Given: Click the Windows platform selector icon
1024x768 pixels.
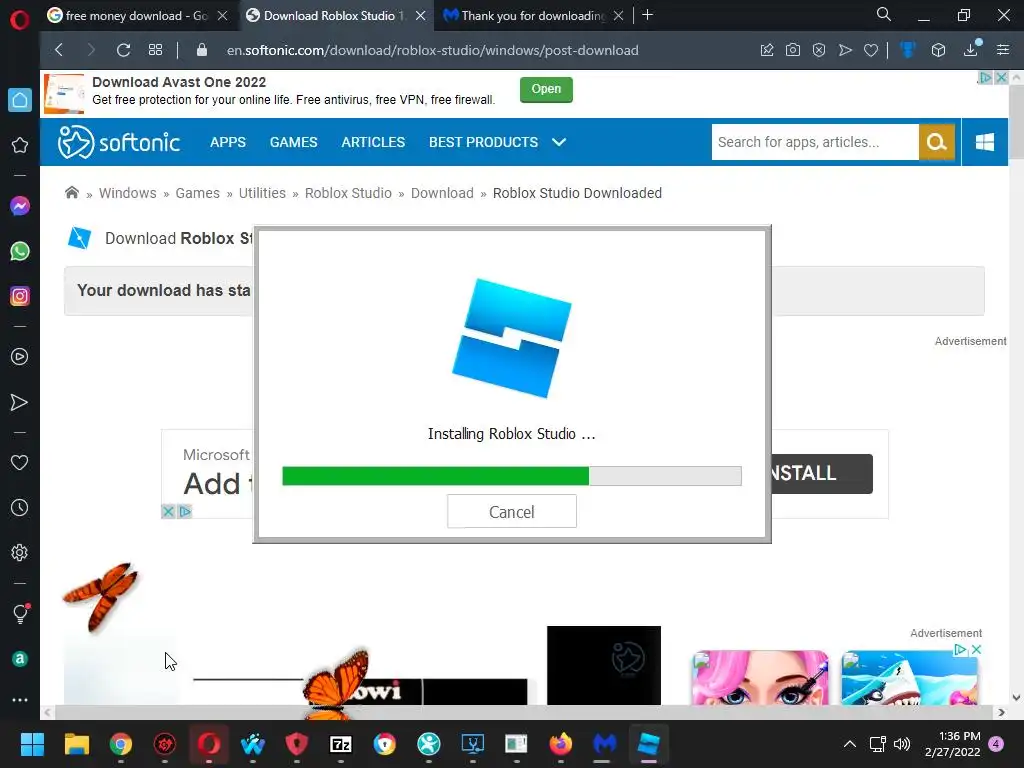Looking at the screenshot, I should point(984,142).
